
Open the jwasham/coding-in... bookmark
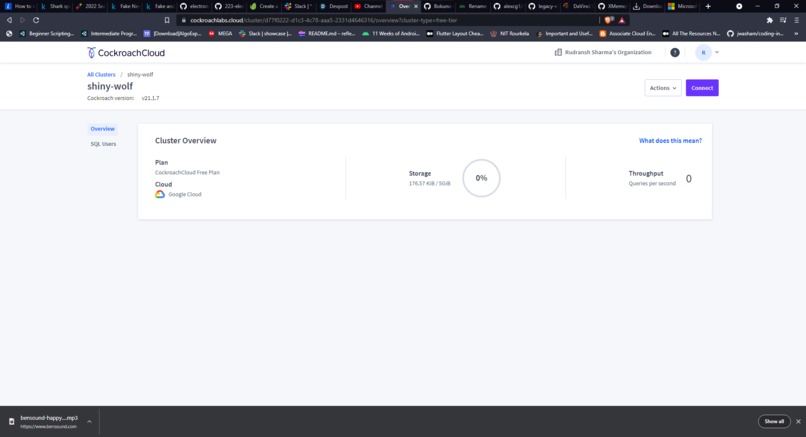pos(756,33)
